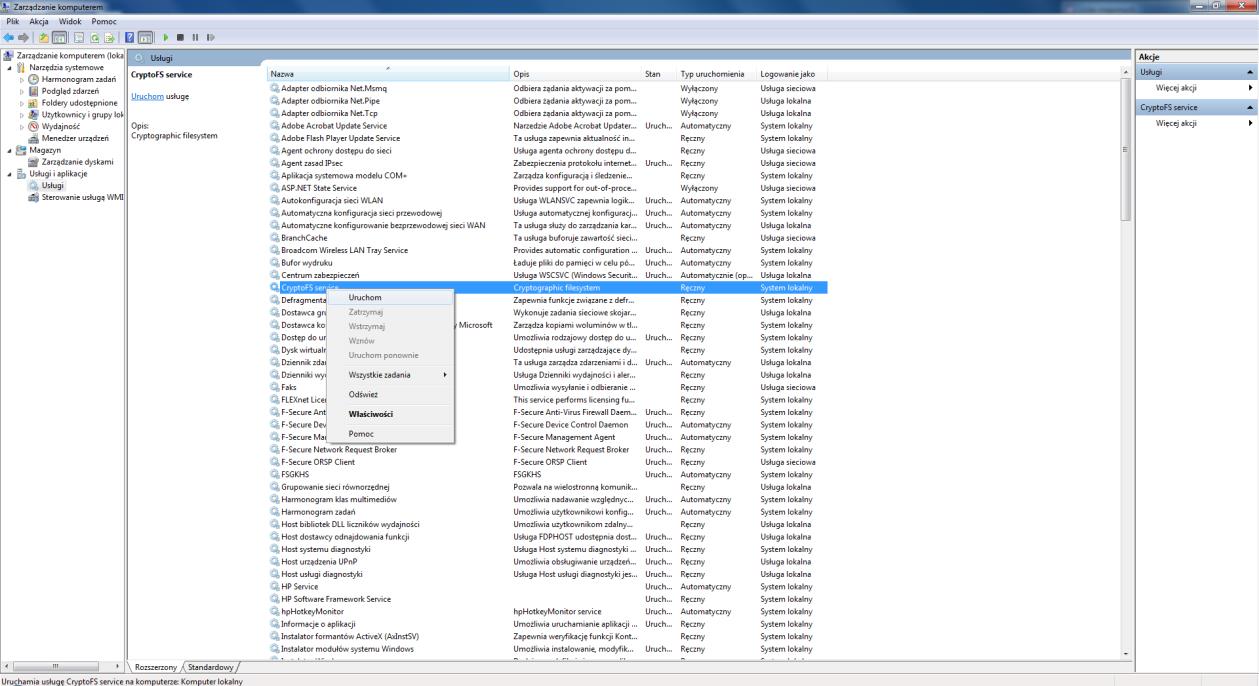Open the Widok menu
This screenshot has width=1259, height=686.
(70, 21)
